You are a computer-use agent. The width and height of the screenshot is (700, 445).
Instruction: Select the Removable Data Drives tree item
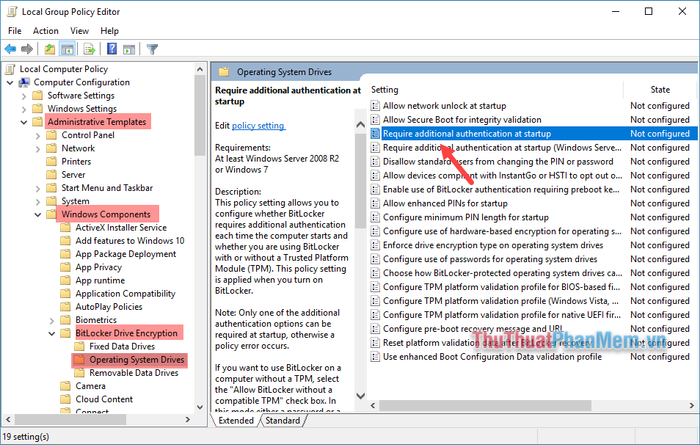133,373
